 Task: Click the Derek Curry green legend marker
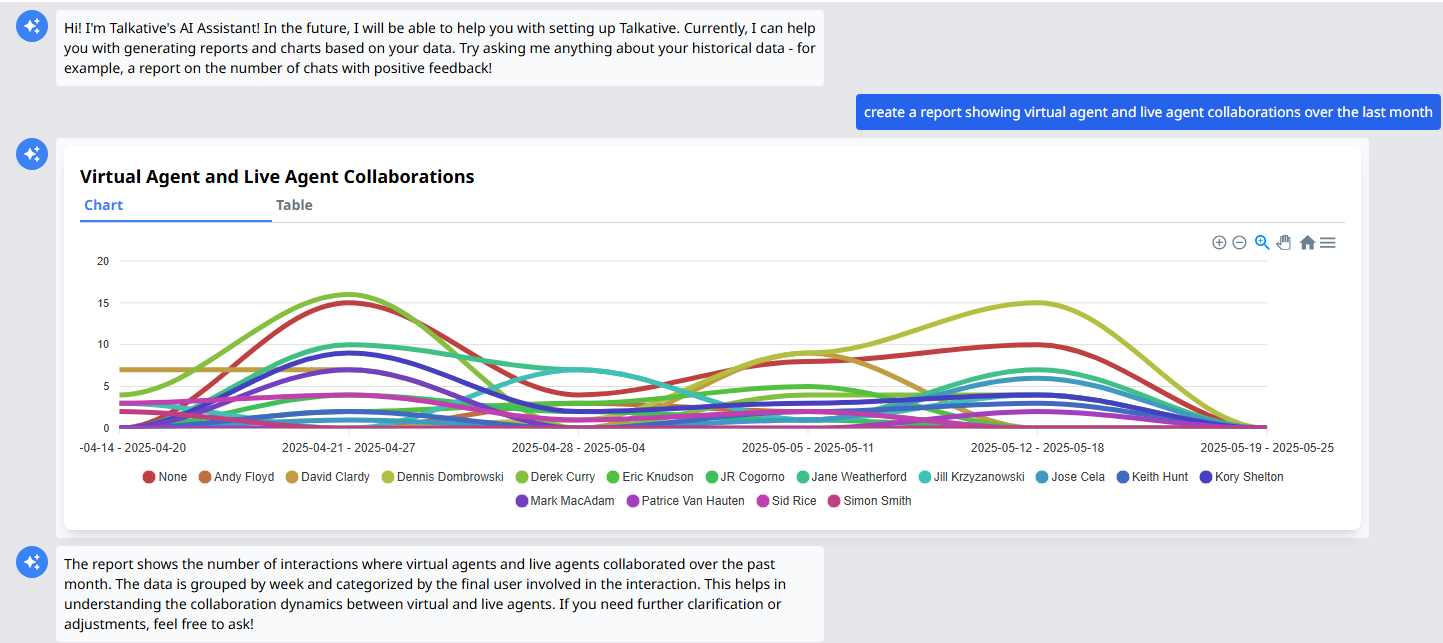click(521, 477)
